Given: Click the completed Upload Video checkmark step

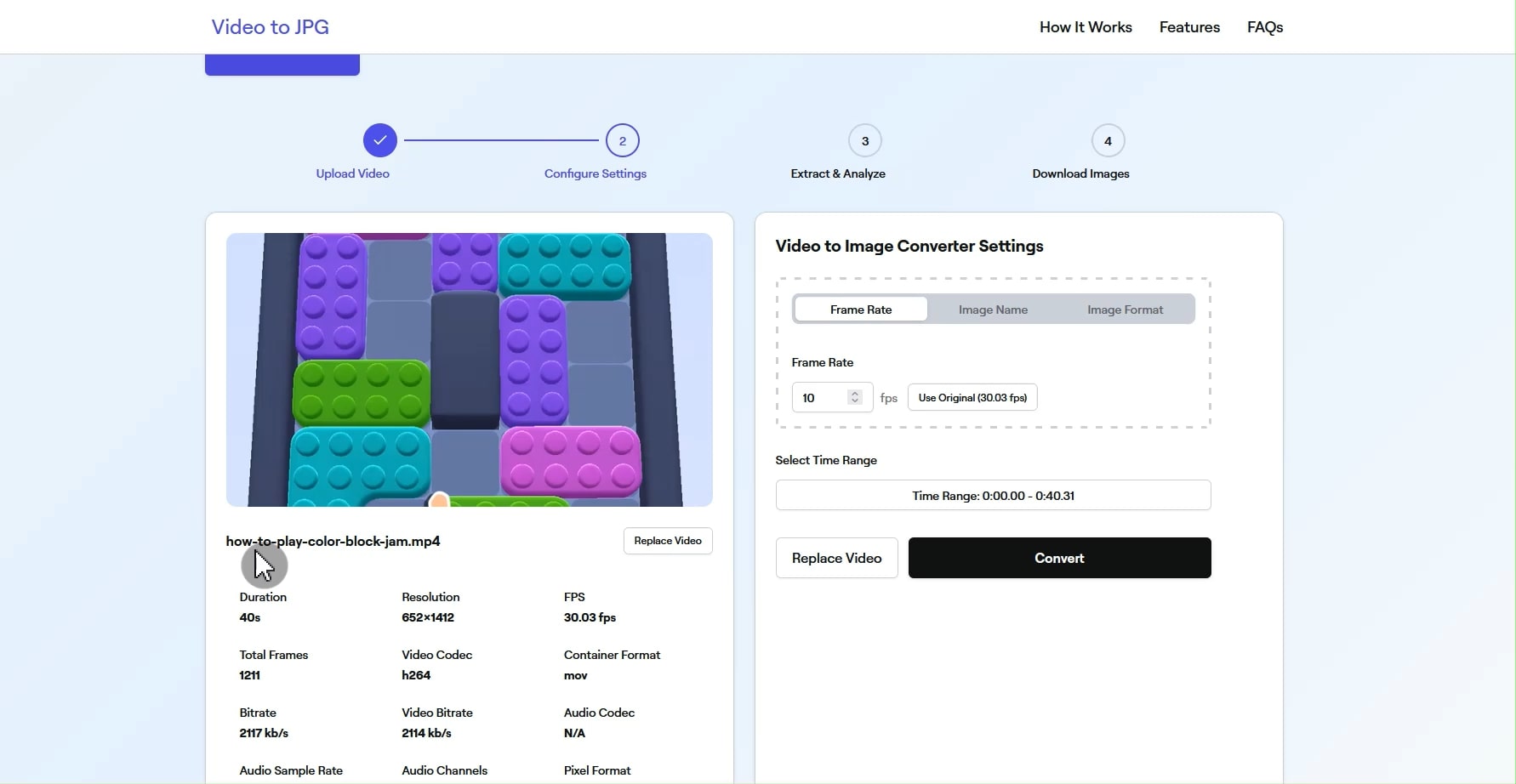Looking at the screenshot, I should (x=380, y=141).
